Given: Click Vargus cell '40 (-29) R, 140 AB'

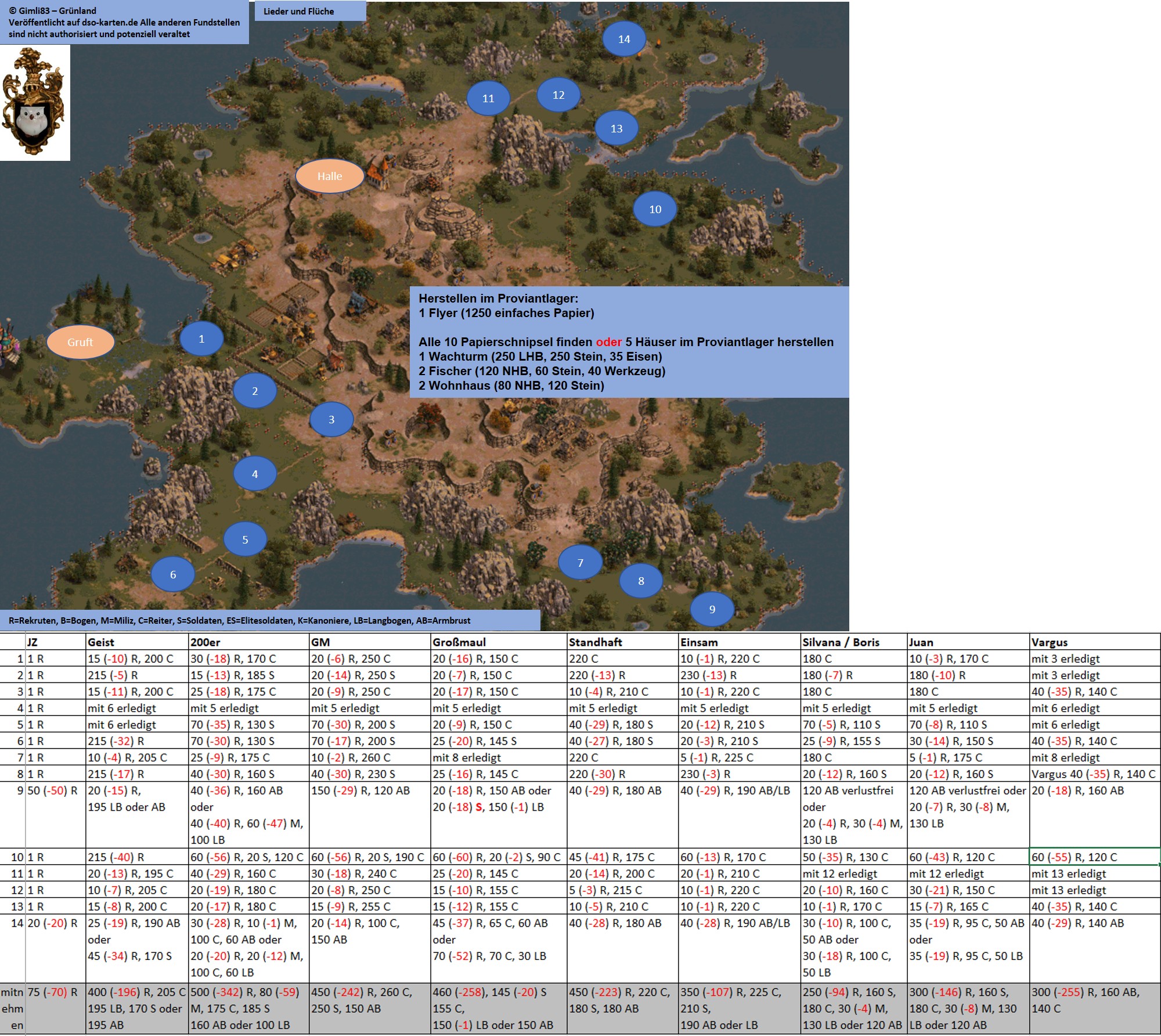Looking at the screenshot, I should pos(1095,949).
